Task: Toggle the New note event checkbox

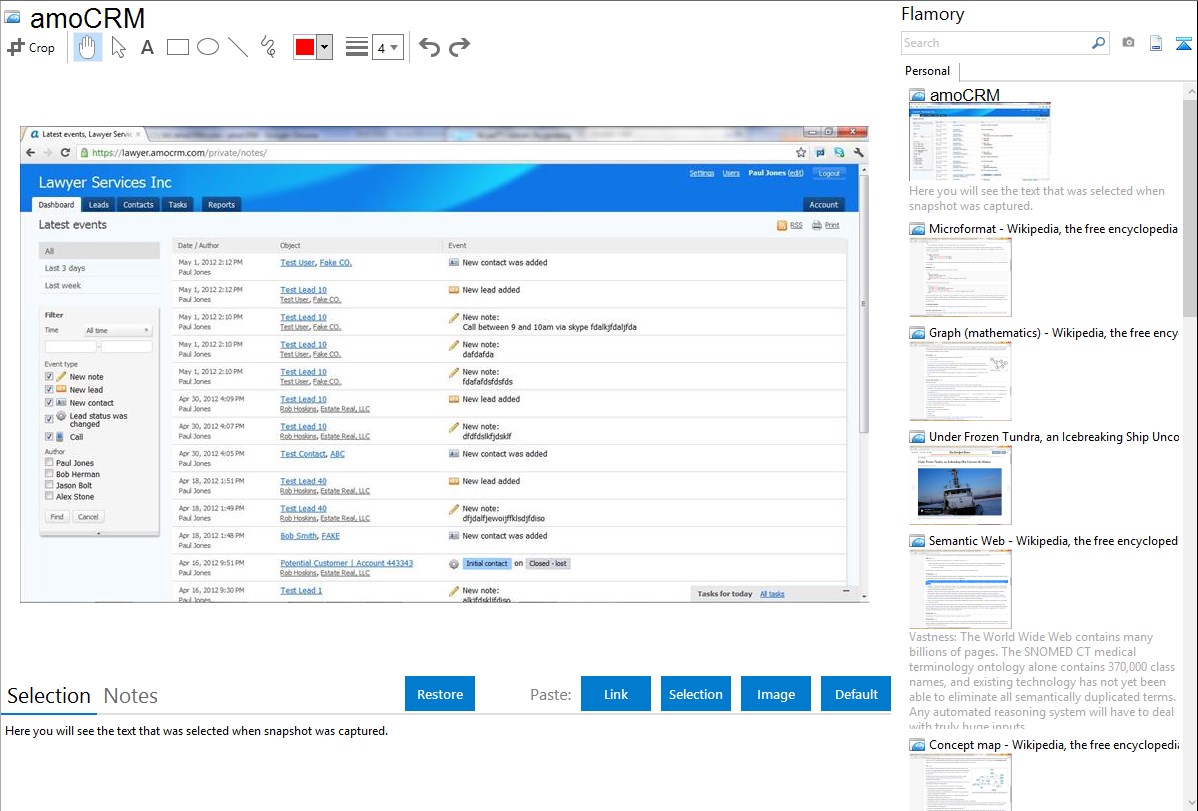Action: (49, 376)
